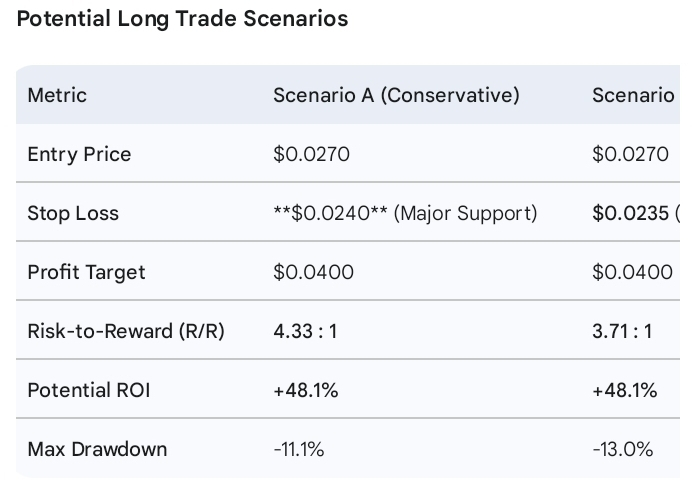Select the rightmost column's $0.0400 profit target
Viewport: 694px width, 504px height.
click(632, 272)
